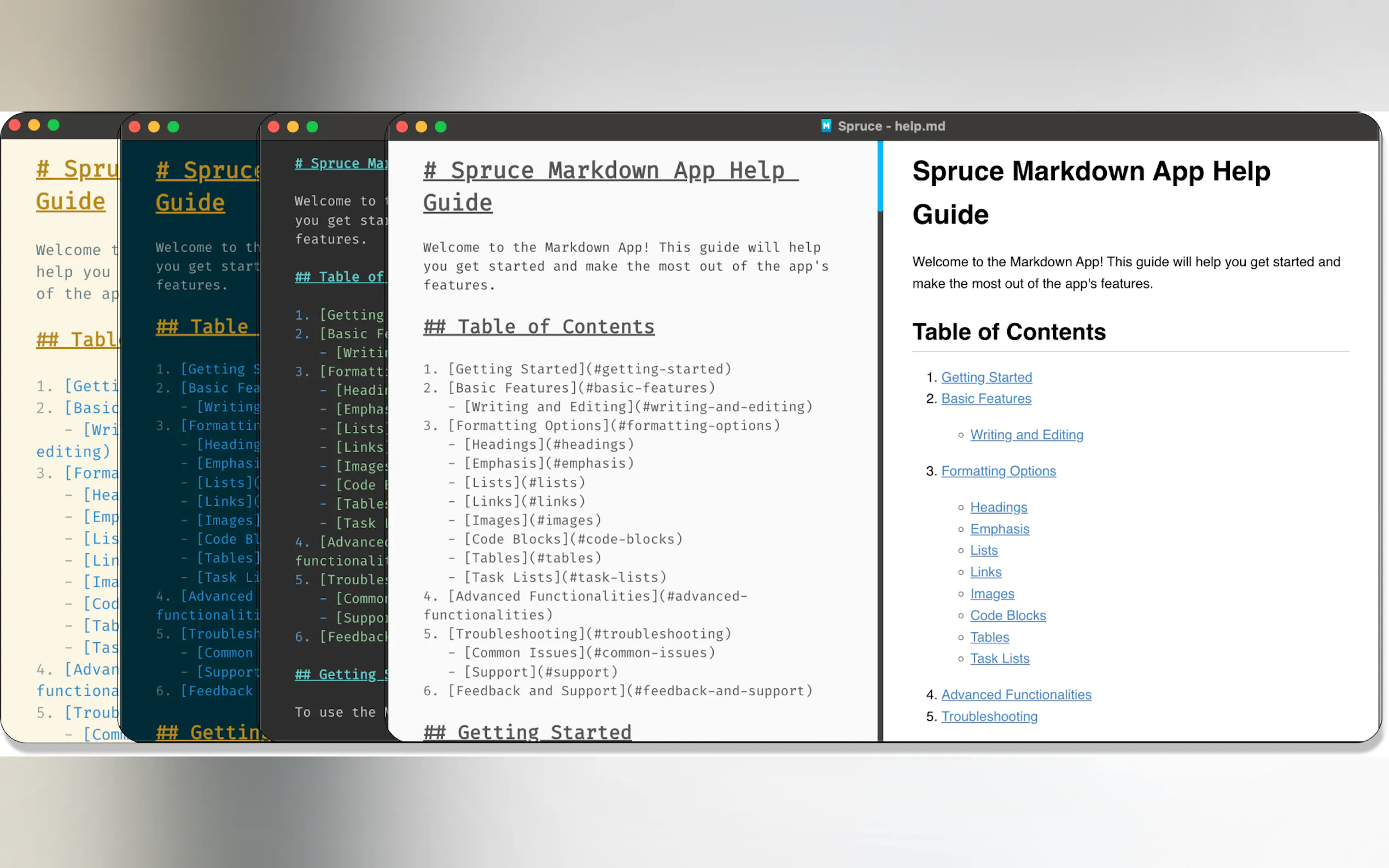This screenshot has width=1389, height=868.
Task: Maximize the front Spruce window
Action: pos(440,127)
